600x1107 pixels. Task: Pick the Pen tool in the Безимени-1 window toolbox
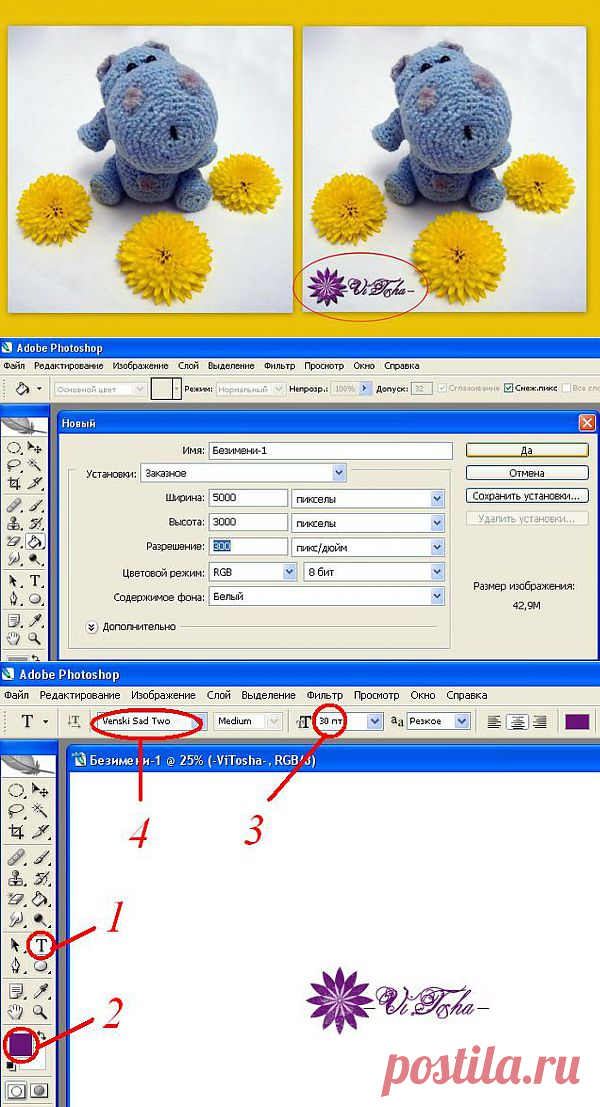click(15, 964)
